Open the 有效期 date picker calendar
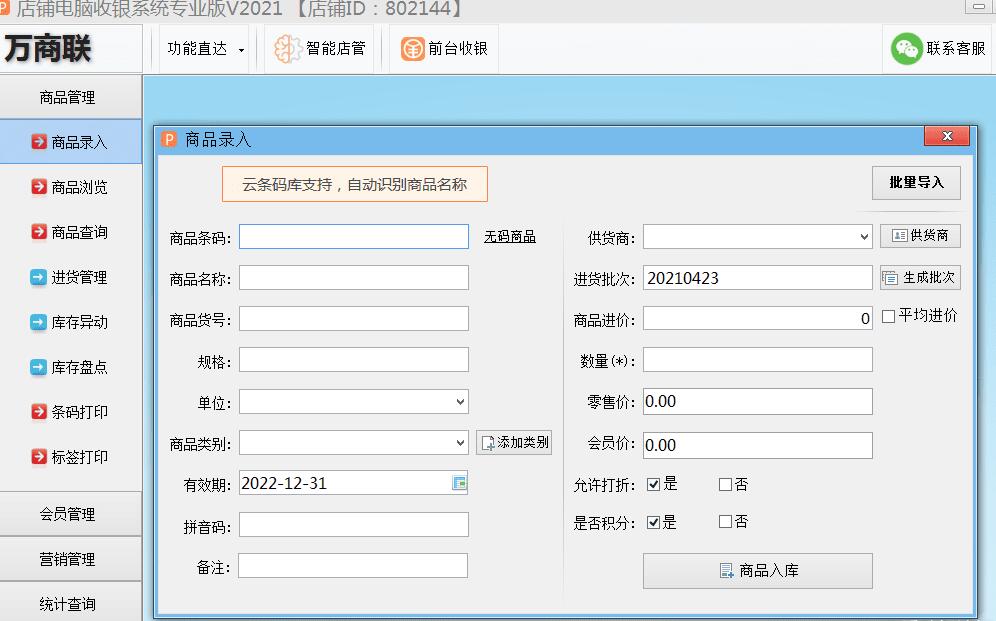Screen dimensions: 996x621 click(x=459, y=482)
